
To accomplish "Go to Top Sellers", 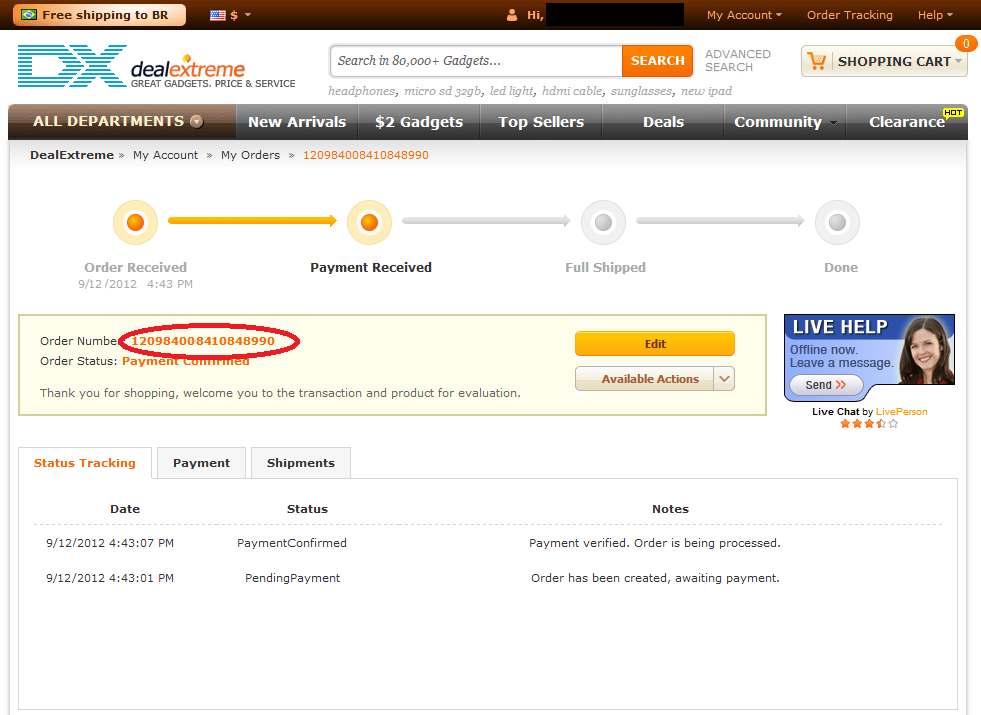I will coord(541,122).
